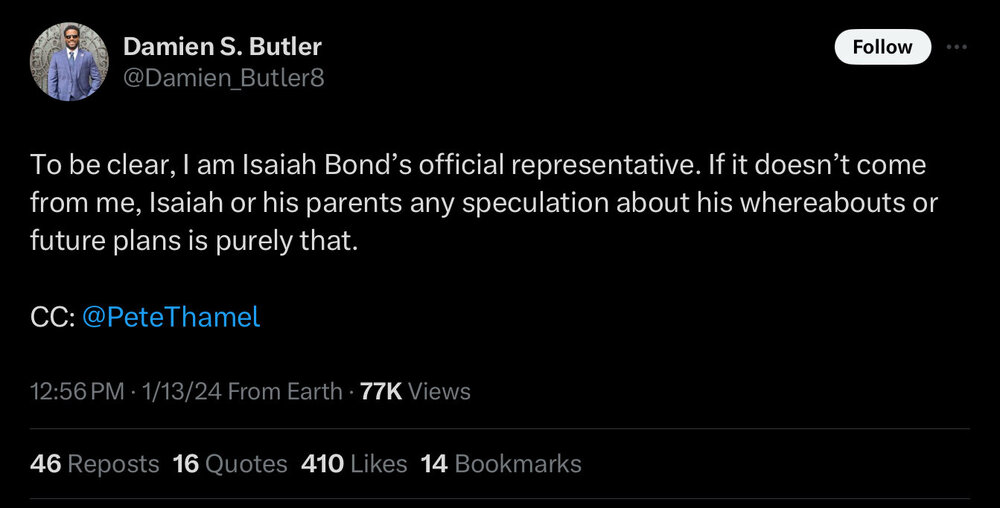Click the From Earth label
This screenshot has height=508, width=1000.
click(285, 391)
